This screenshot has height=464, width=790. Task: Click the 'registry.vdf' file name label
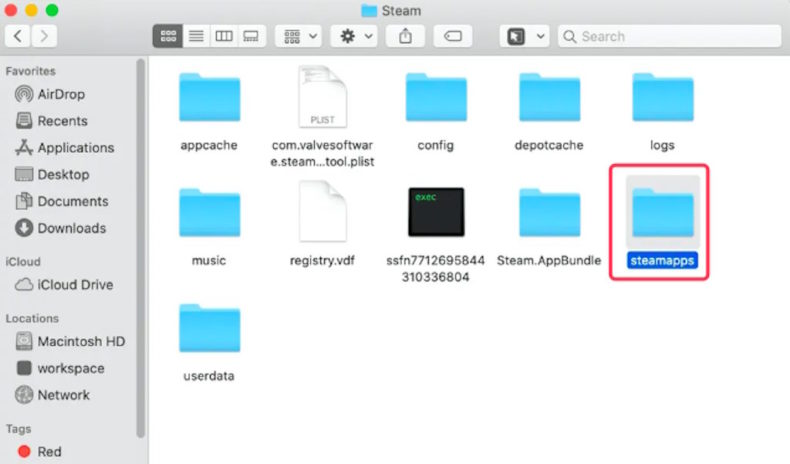tap(322, 260)
